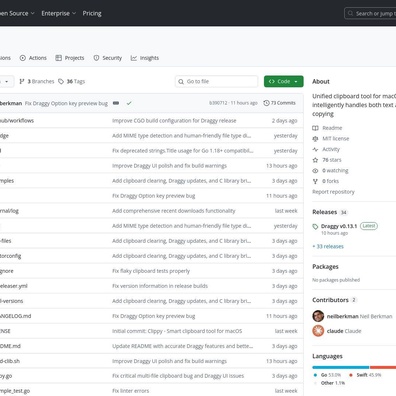Open the Readme link in About
The height and width of the screenshot is (396, 396).
[x=332, y=128]
